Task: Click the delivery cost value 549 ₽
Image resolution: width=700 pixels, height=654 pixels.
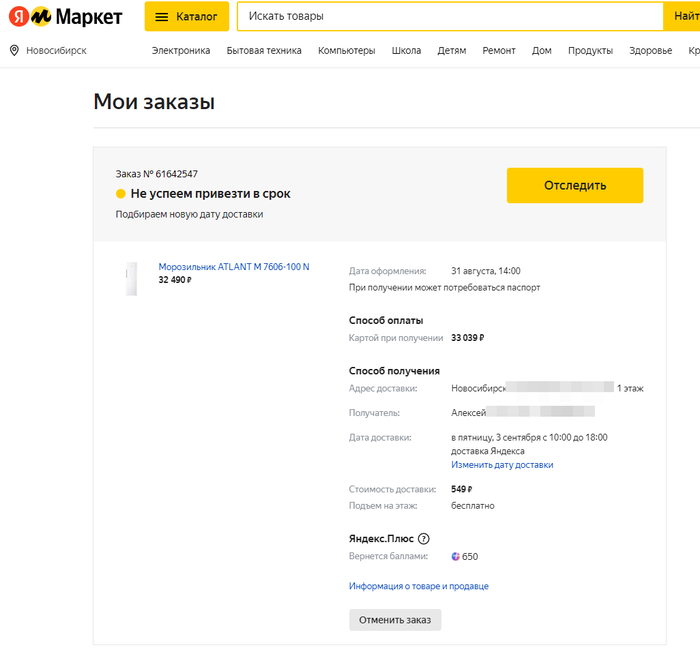Action: coord(462,489)
